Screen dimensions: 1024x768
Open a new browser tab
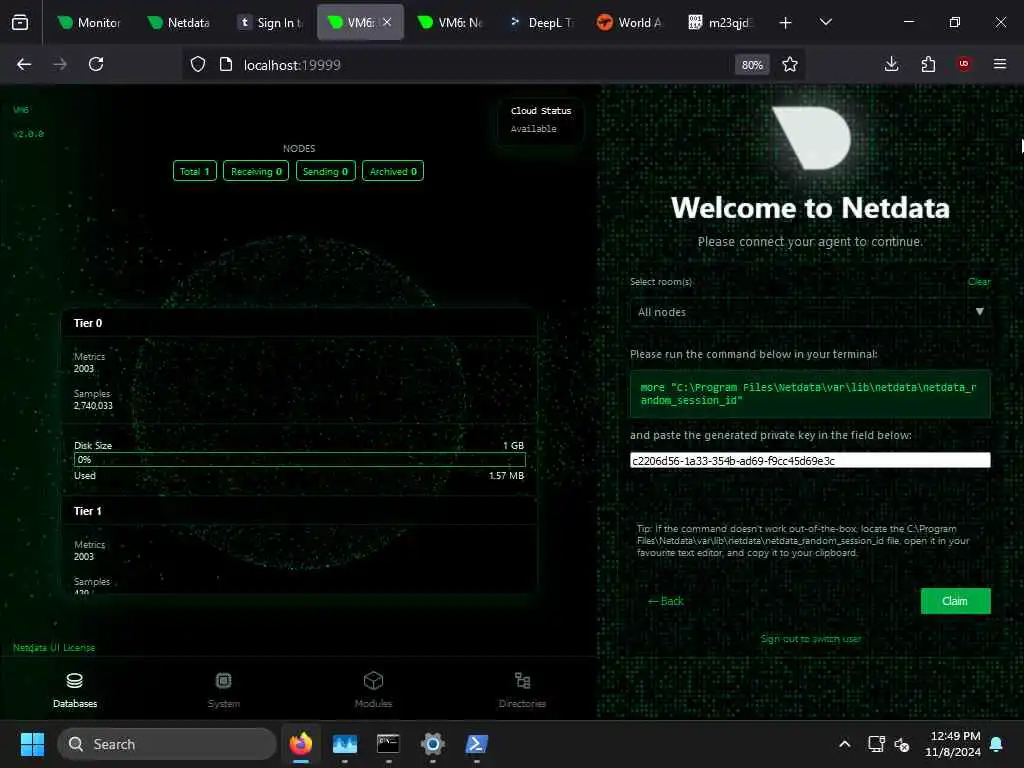pyautogui.click(x=785, y=23)
